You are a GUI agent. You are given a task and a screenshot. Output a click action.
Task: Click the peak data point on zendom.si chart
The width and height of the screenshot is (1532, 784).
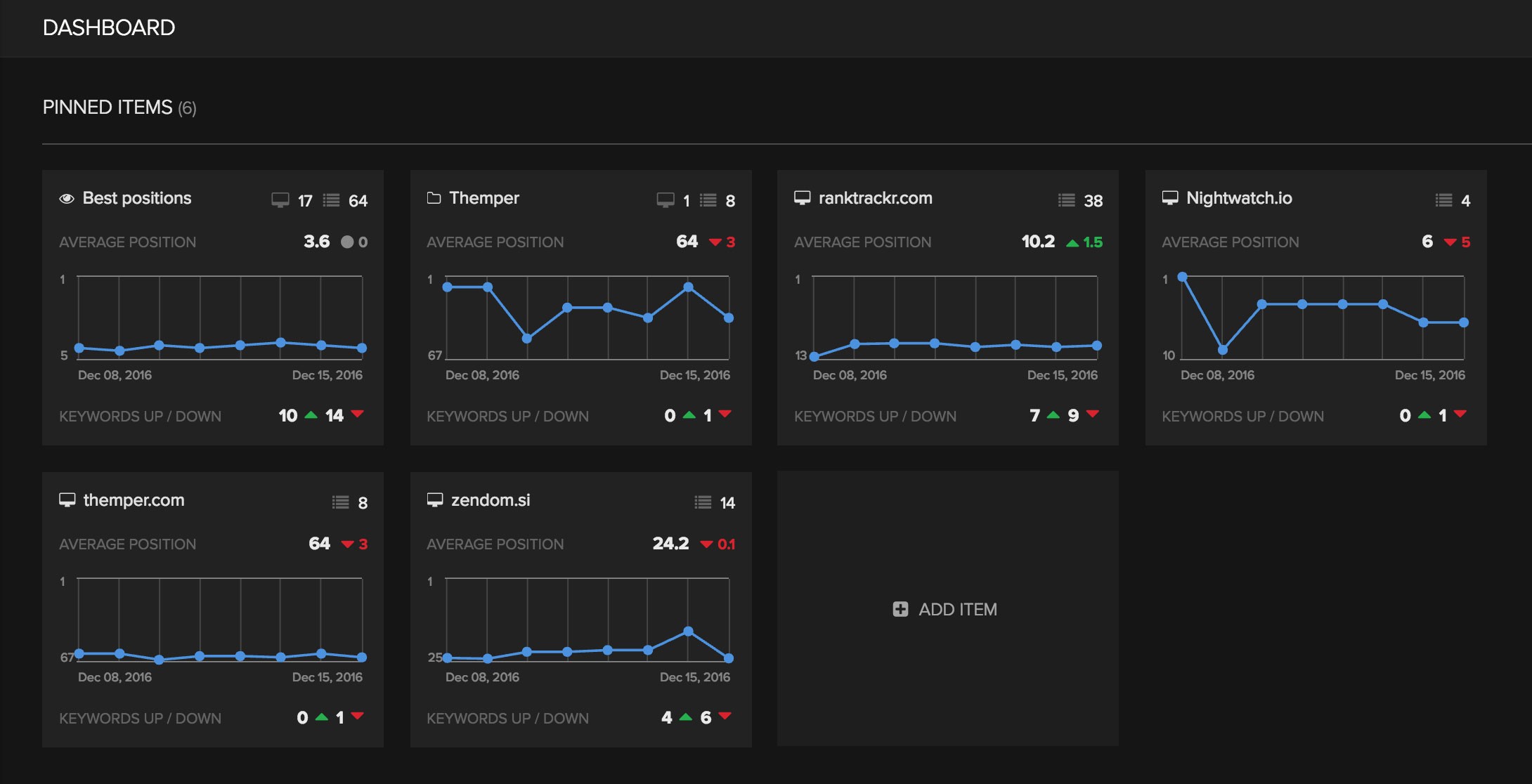pyautogui.click(x=689, y=631)
